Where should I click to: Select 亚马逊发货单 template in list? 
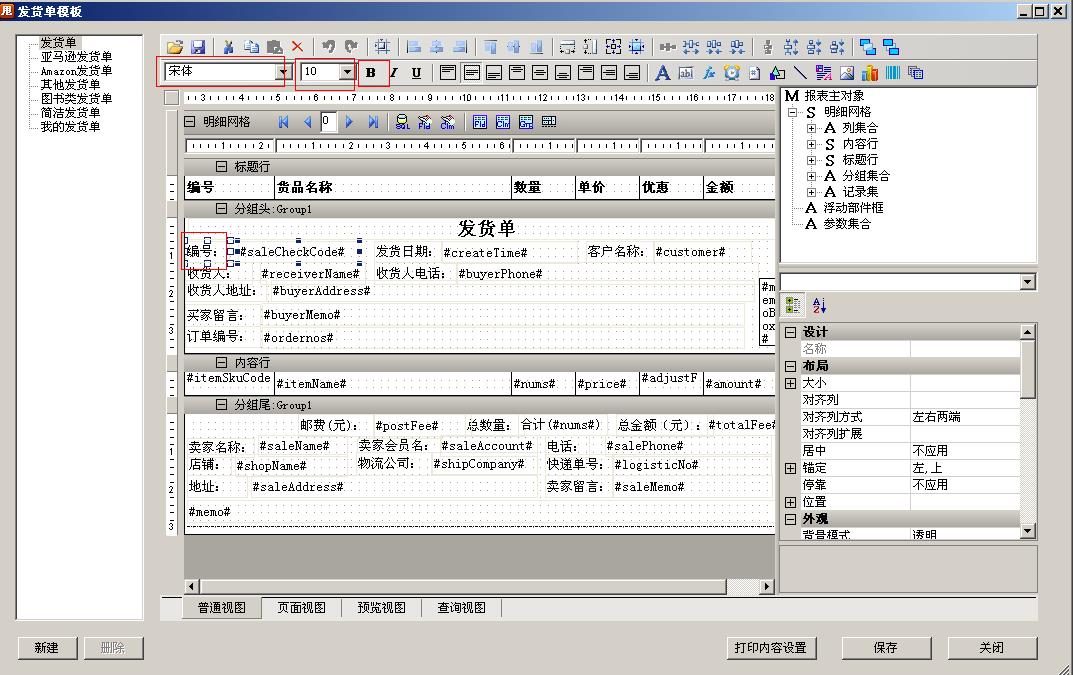pyautogui.click(x=76, y=57)
